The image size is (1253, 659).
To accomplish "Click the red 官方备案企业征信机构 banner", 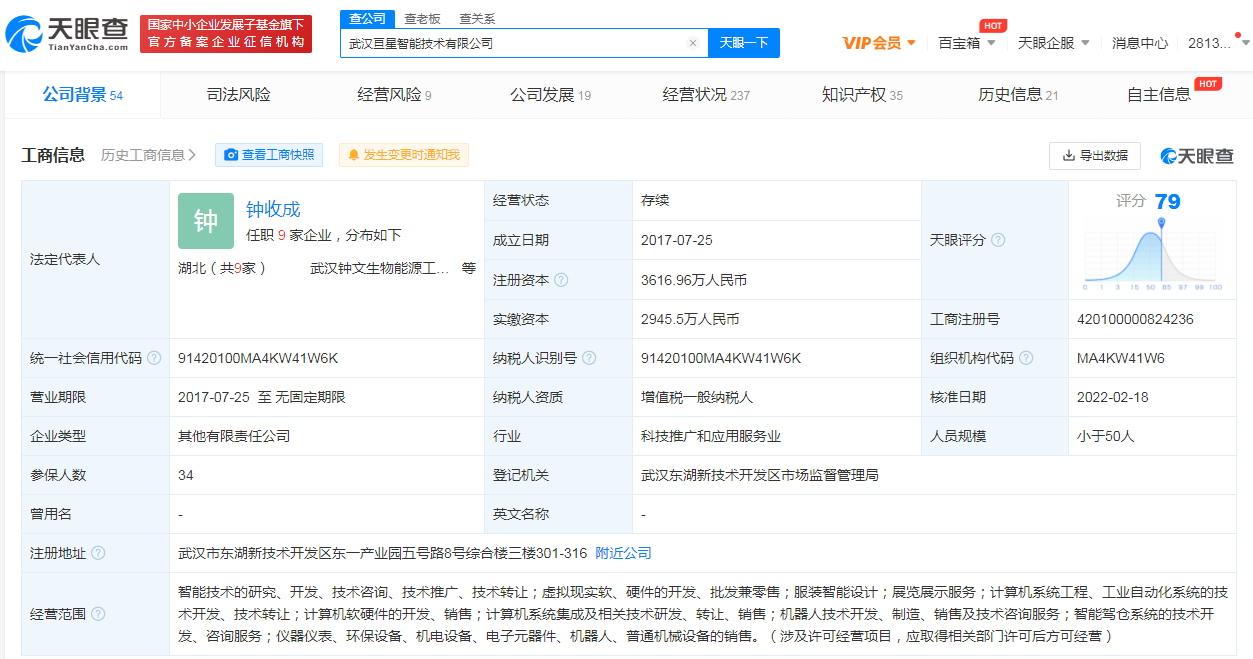I will (226, 34).
